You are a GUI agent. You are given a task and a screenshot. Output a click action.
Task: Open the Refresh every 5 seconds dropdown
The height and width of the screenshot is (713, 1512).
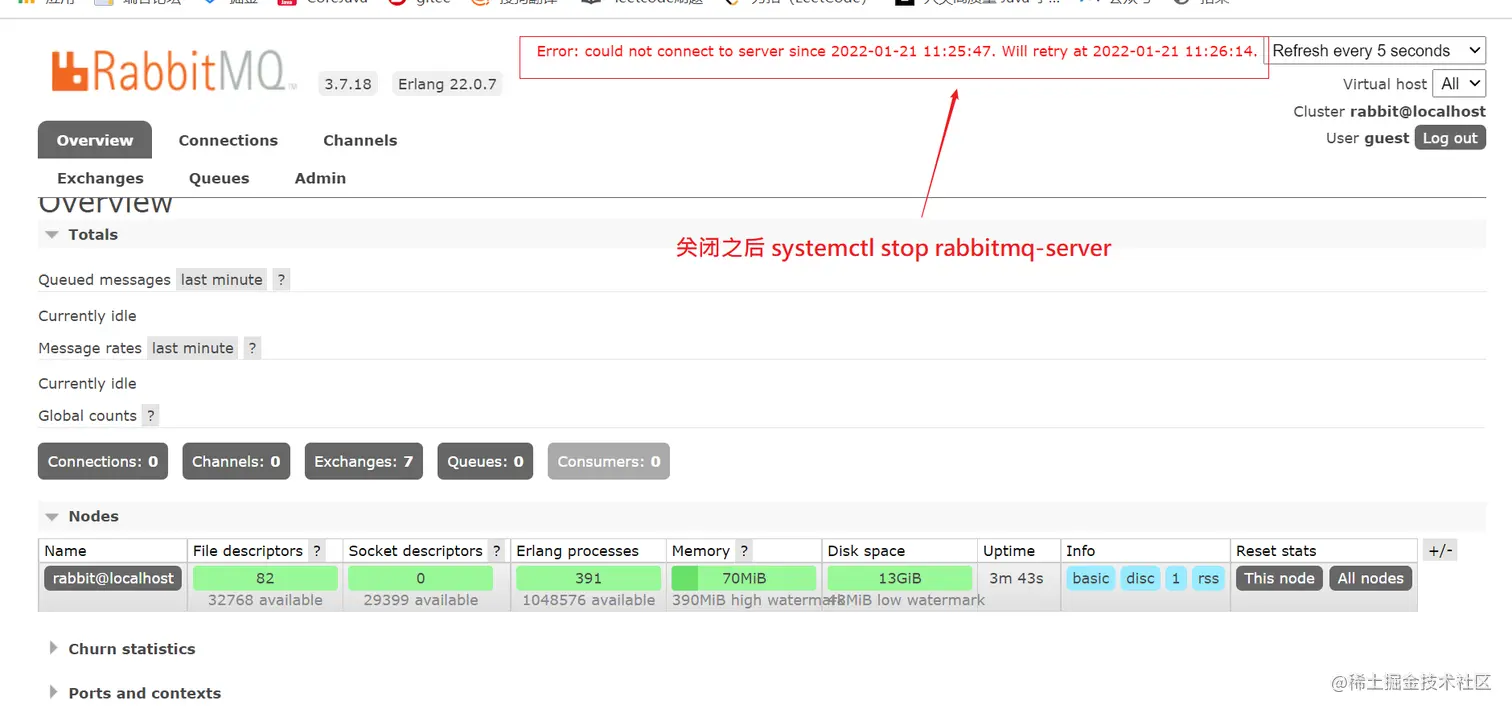(x=1376, y=51)
